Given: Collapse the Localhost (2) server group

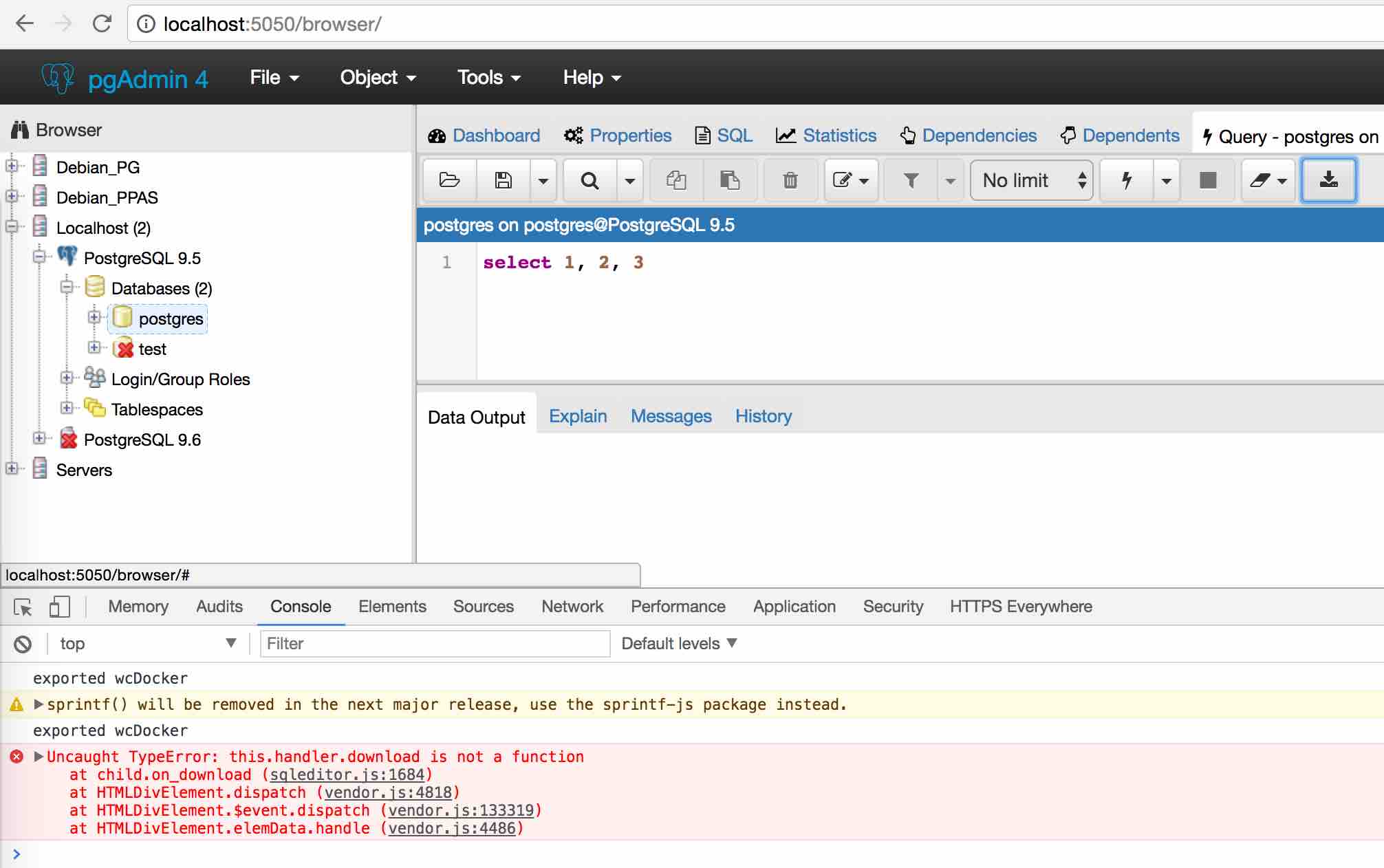Looking at the screenshot, I should [12, 226].
